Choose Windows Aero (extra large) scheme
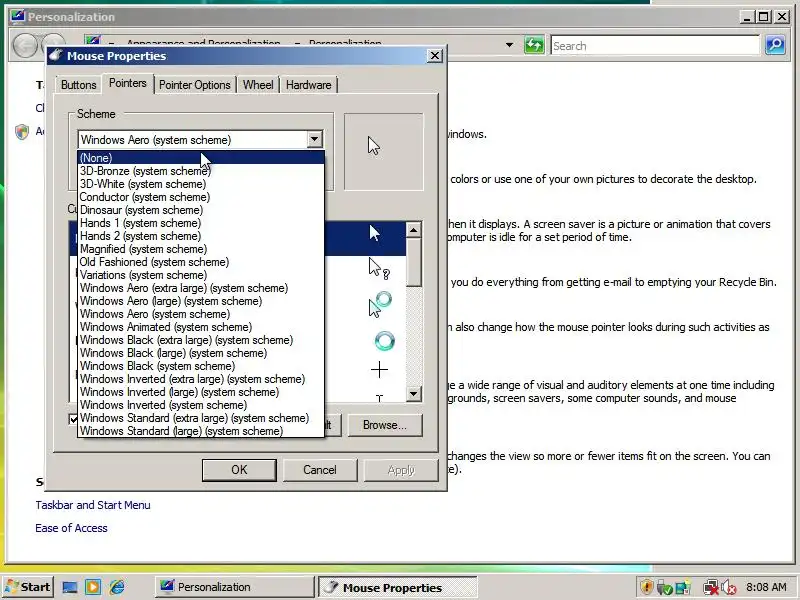Screen dimensions: 800x600 click(x=201, y=288)
